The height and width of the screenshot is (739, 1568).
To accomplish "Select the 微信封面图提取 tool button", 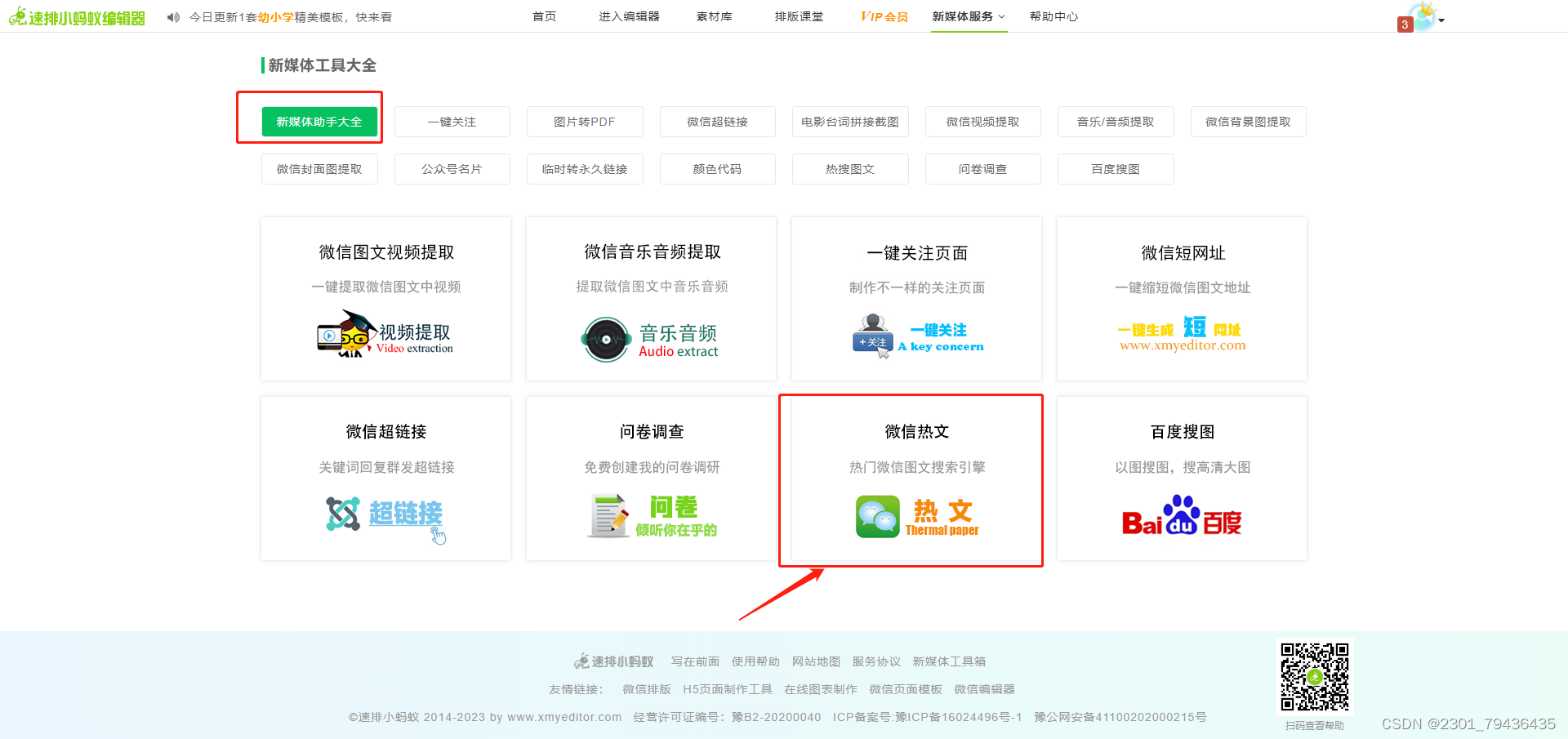I will click(x=319, y=169).
